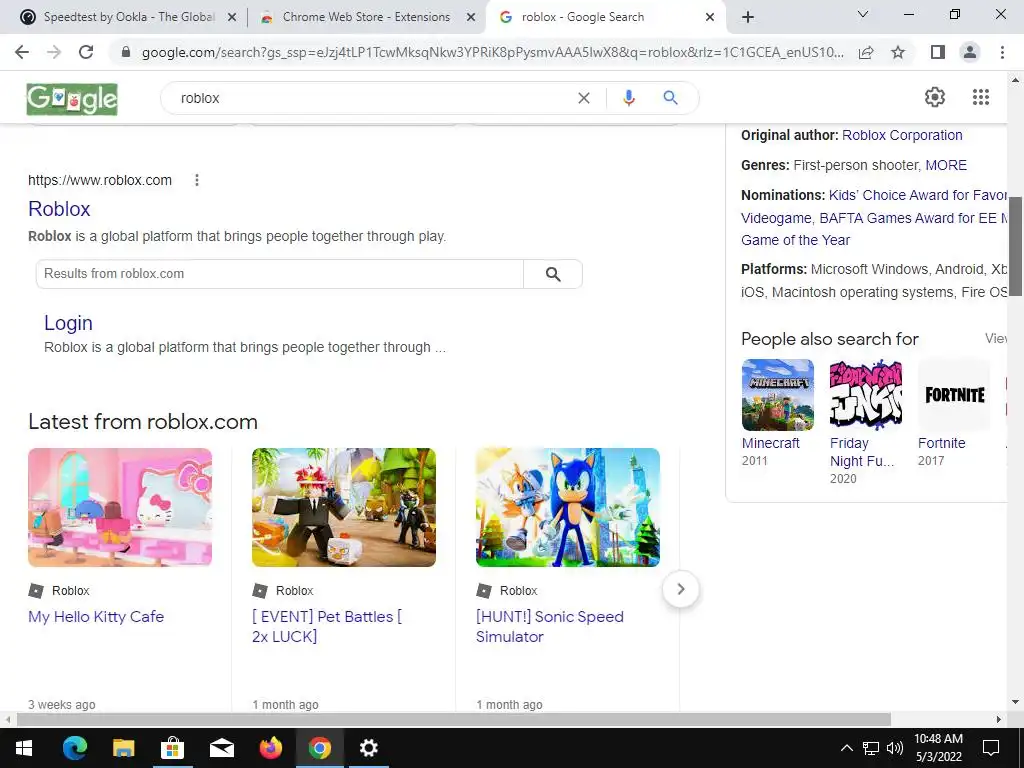Advance the Latest from roblox.com carousel

coord(680,589)
